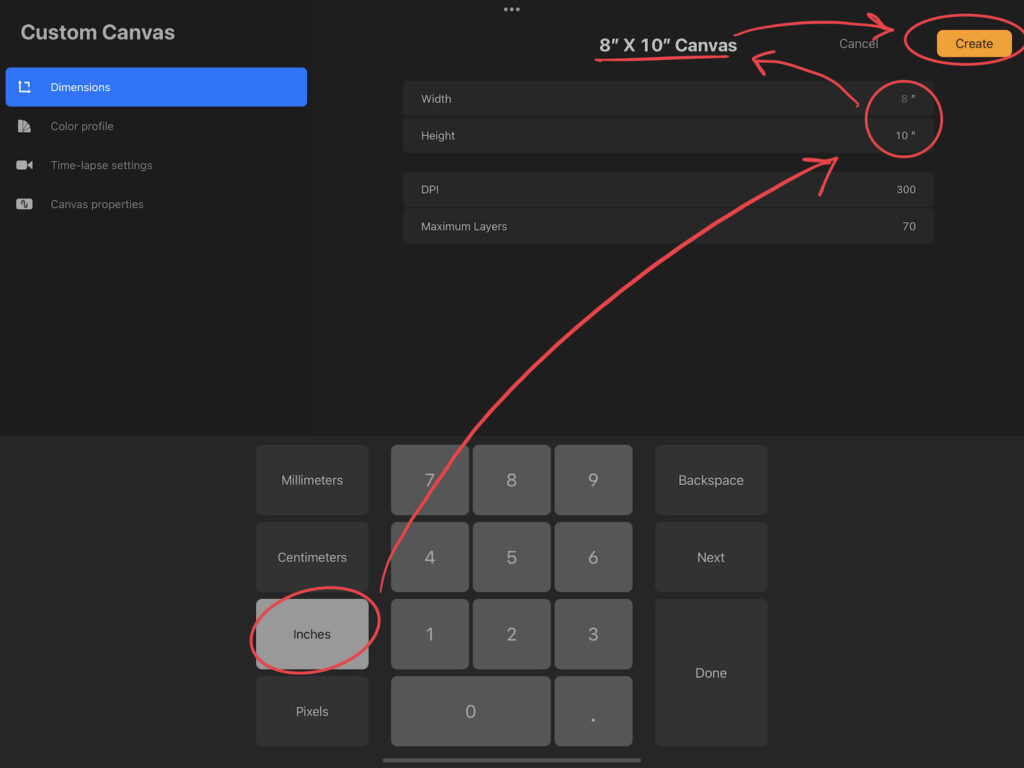Cancel the custom canvas
Image resolution: width=1024 pixels, height=768 pixels.
click(858, 44)
